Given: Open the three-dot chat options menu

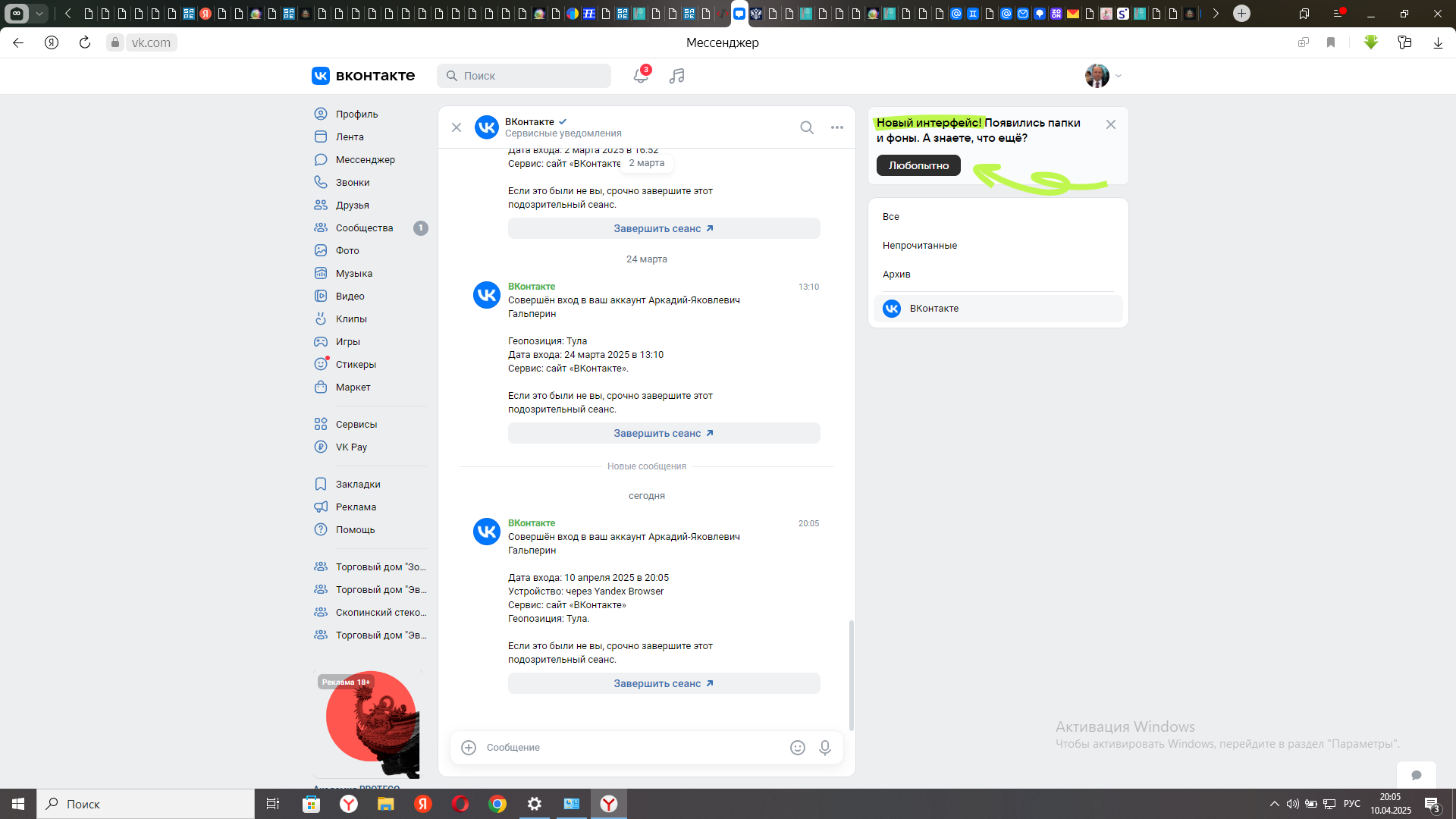Looking at the screenshot, I should pyautogui.click(x=837, y=127).
